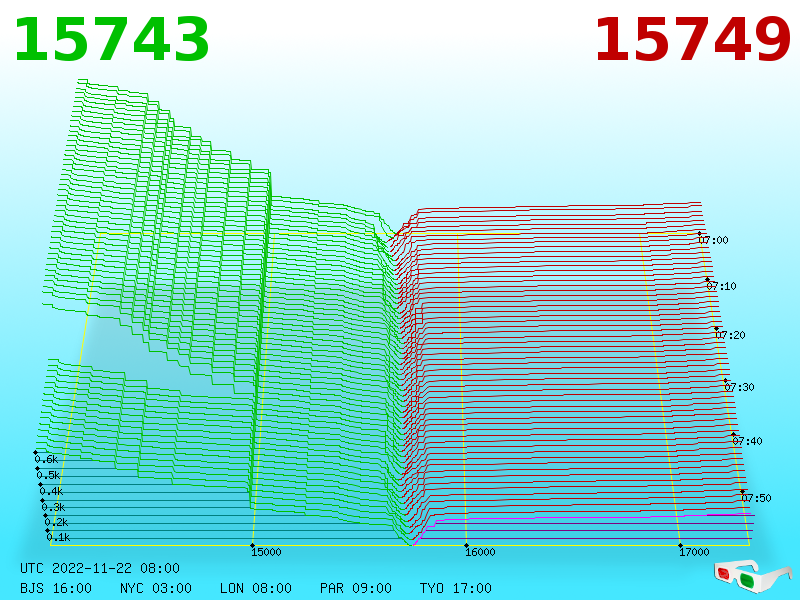Click the red ask price 15749

point(692,40)
